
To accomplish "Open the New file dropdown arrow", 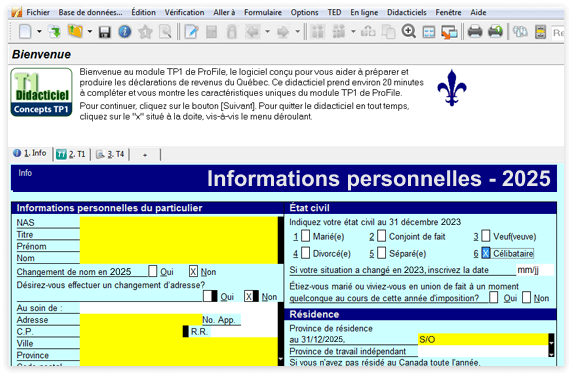I will click(x=39, y=32).
